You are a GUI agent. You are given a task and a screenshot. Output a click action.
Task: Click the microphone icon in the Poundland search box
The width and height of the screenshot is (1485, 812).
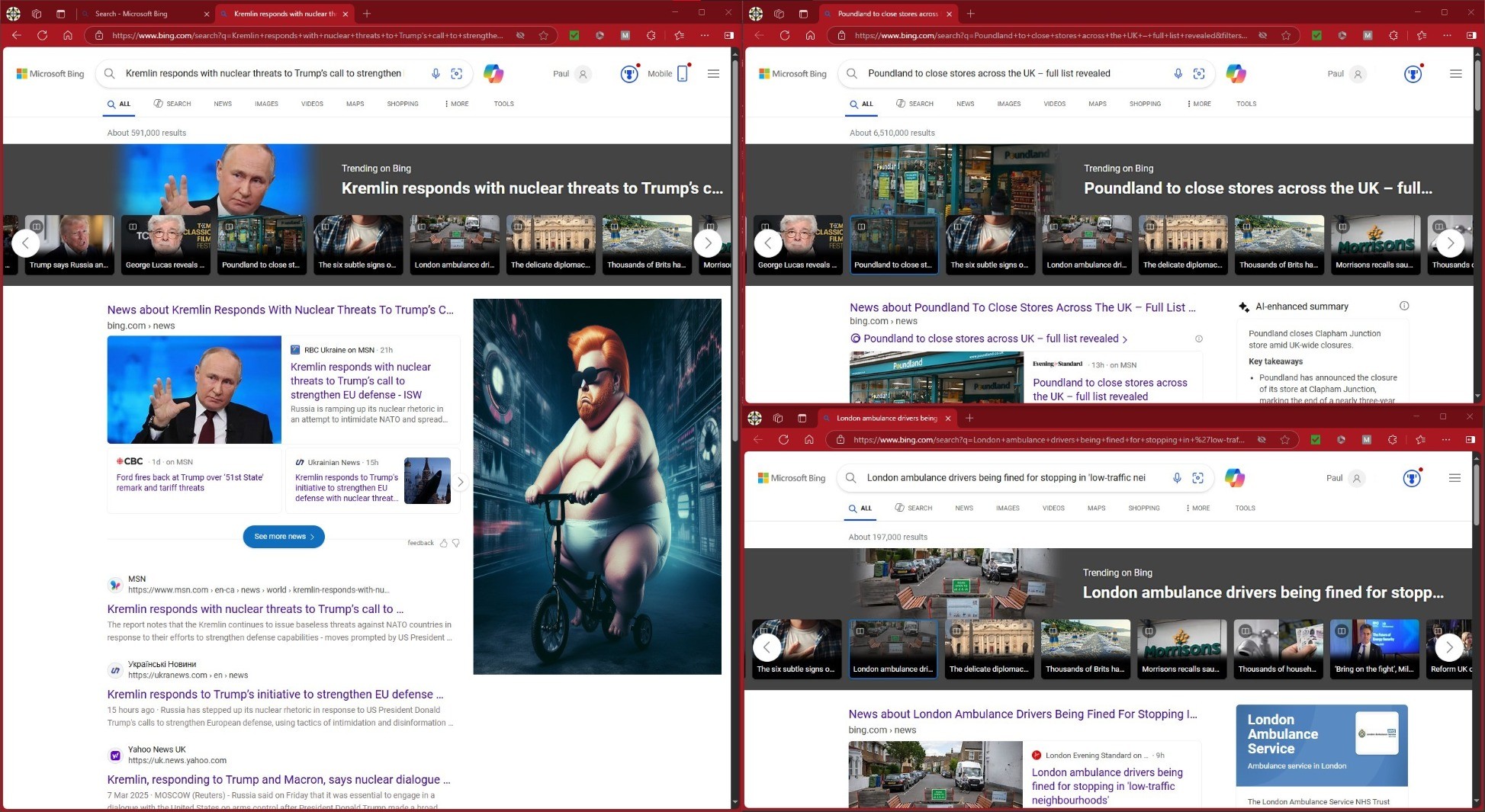1178,74
